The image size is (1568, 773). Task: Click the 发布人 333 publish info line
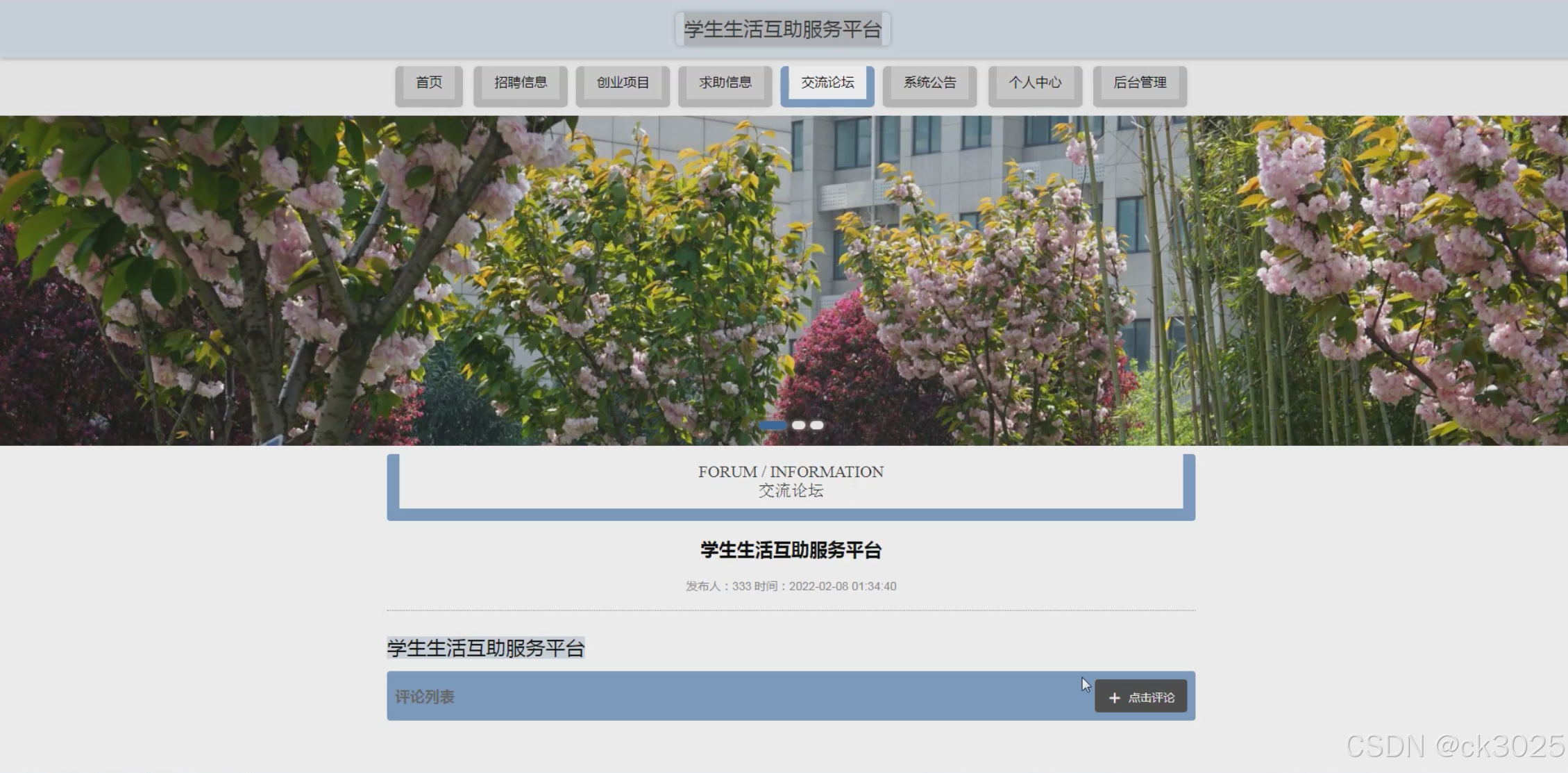click(791, 586)
